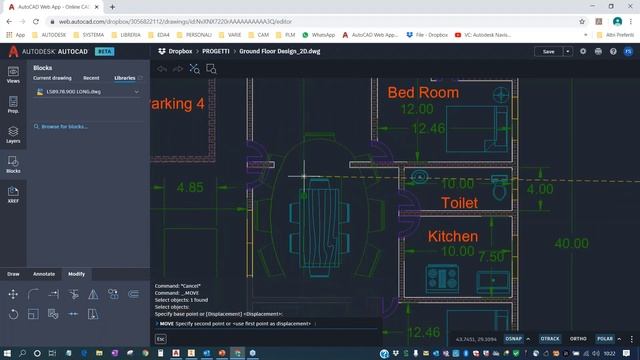The height and width of the screenshot is (360, 640).
Task: Switch to the Modify tab
Action: 76,274
